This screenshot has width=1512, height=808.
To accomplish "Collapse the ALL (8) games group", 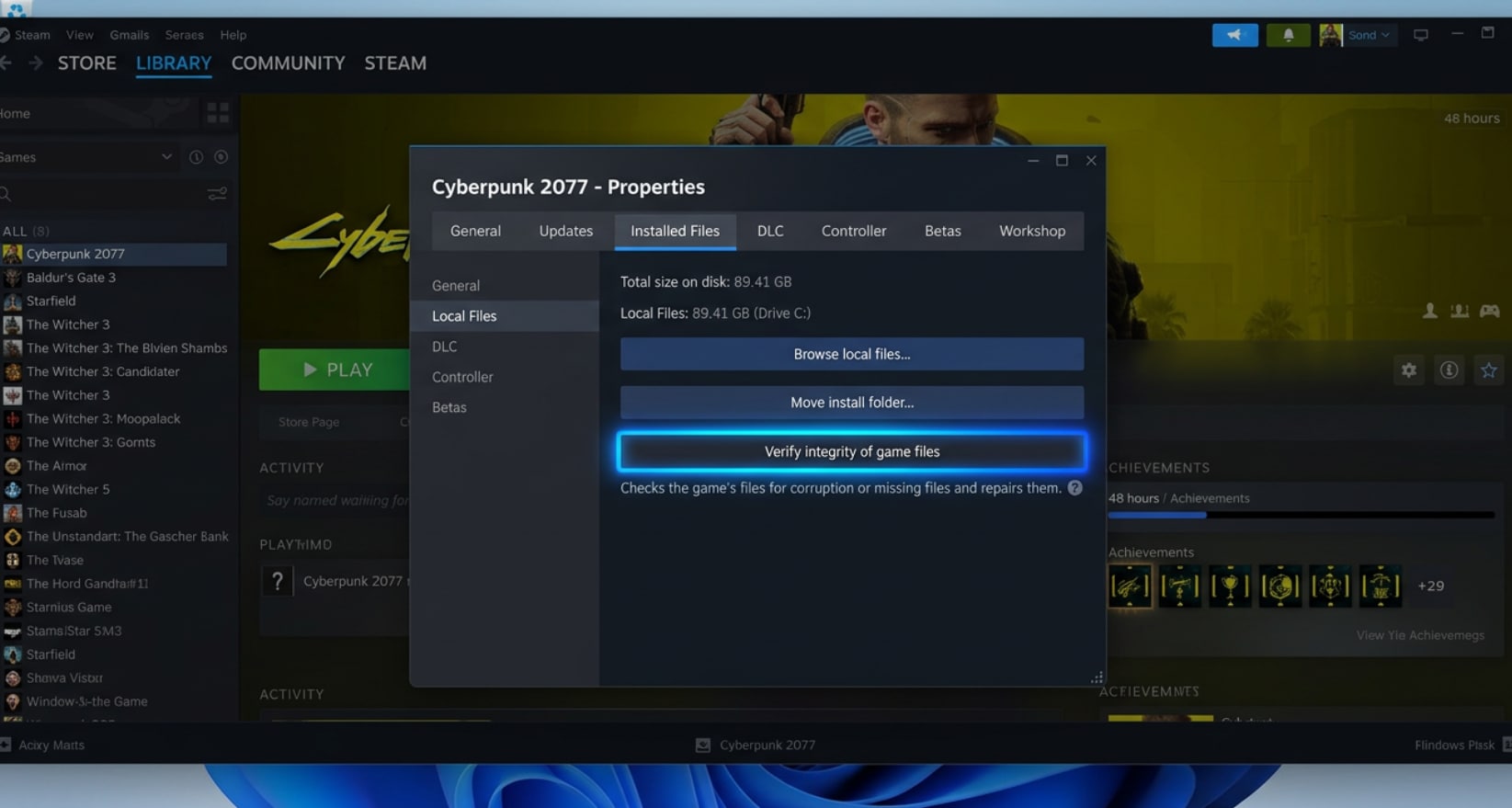I will tap(26, 231).
